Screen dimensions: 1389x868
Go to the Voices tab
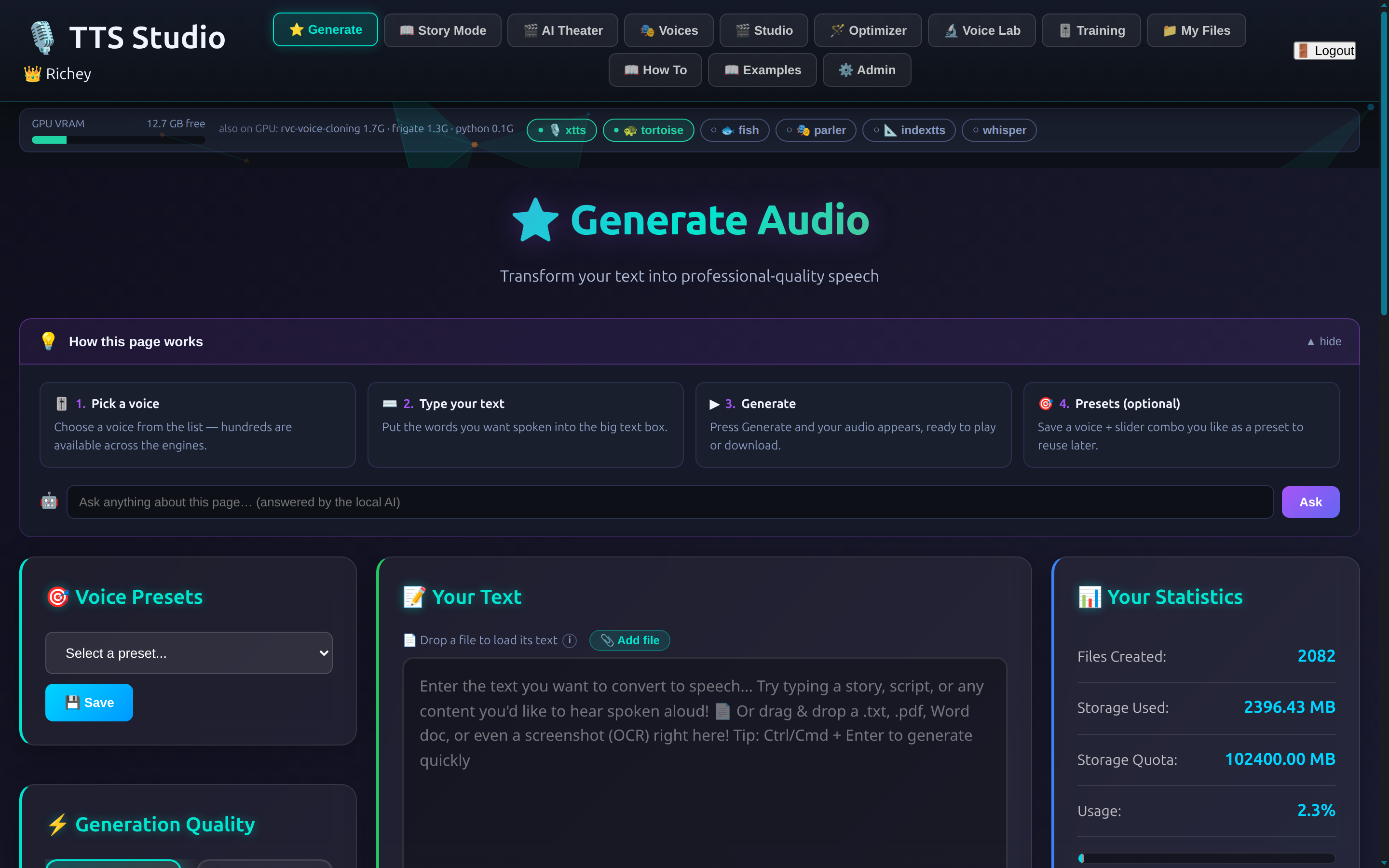tap(668, 30)
